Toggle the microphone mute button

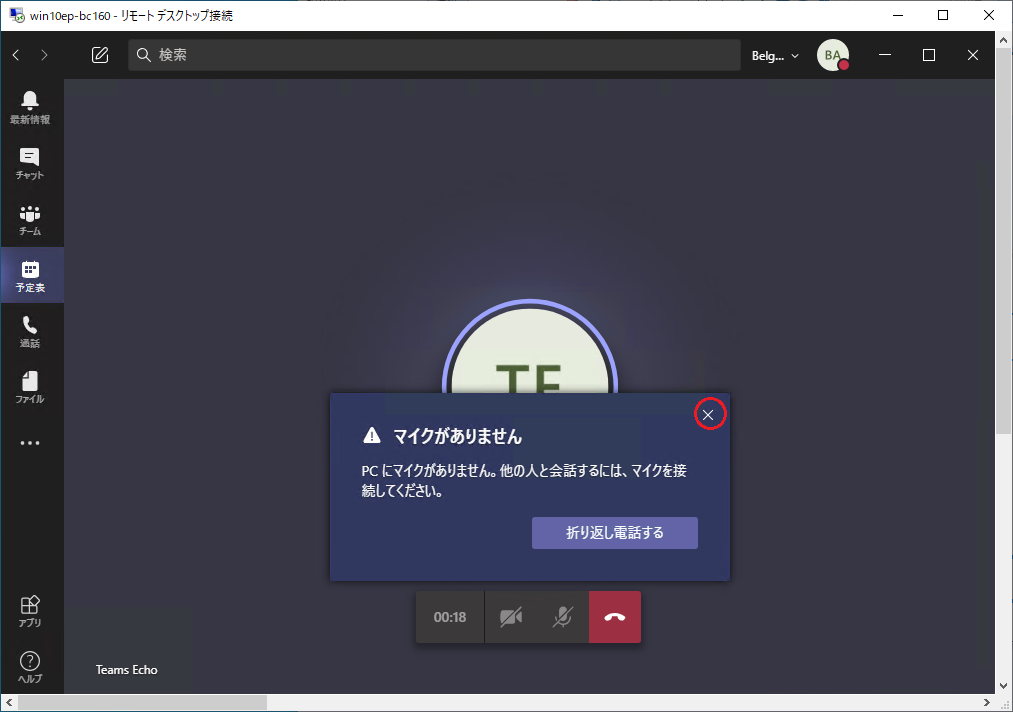(563, 617)
